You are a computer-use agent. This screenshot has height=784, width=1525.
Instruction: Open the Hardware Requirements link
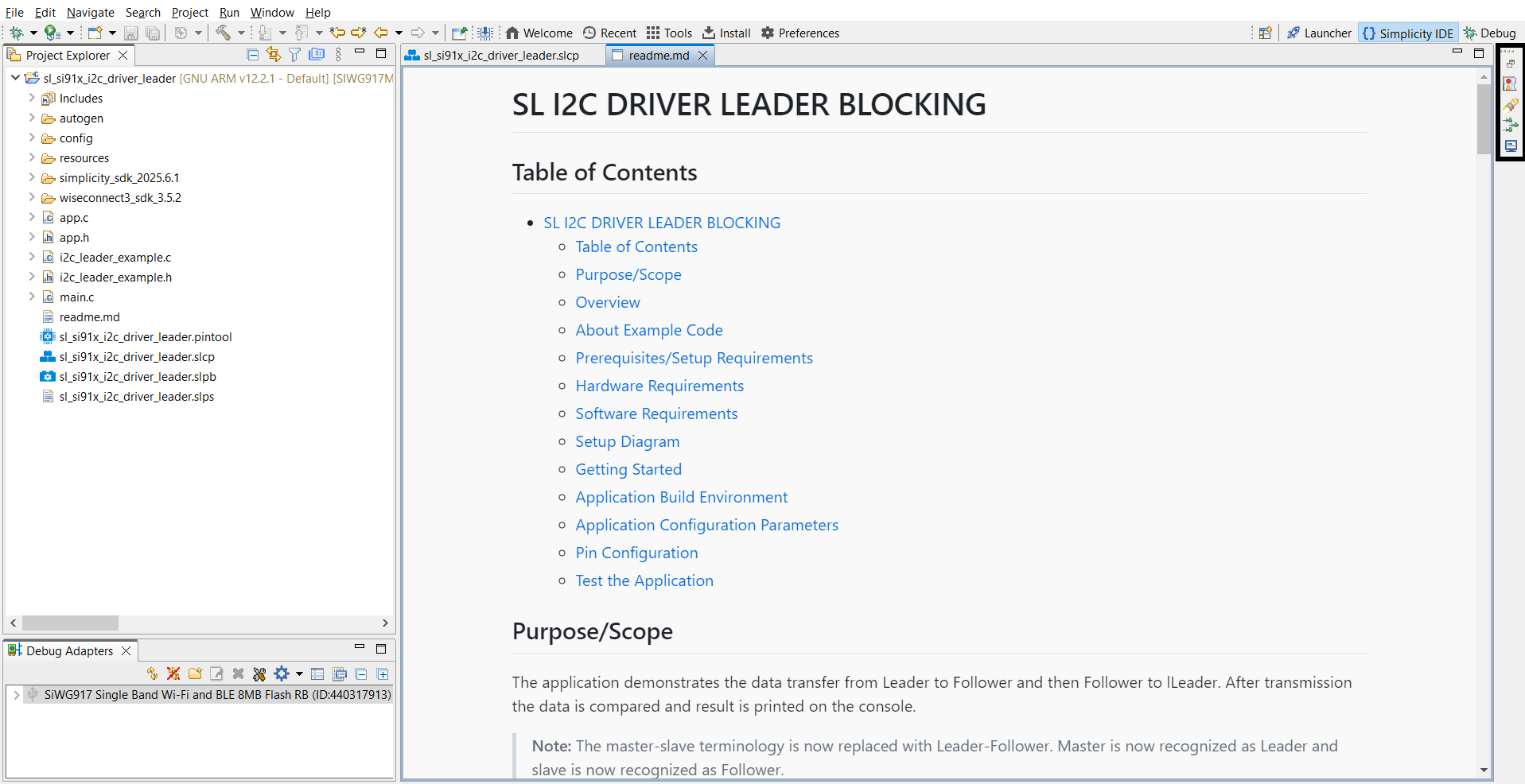(x=659, y=386)
